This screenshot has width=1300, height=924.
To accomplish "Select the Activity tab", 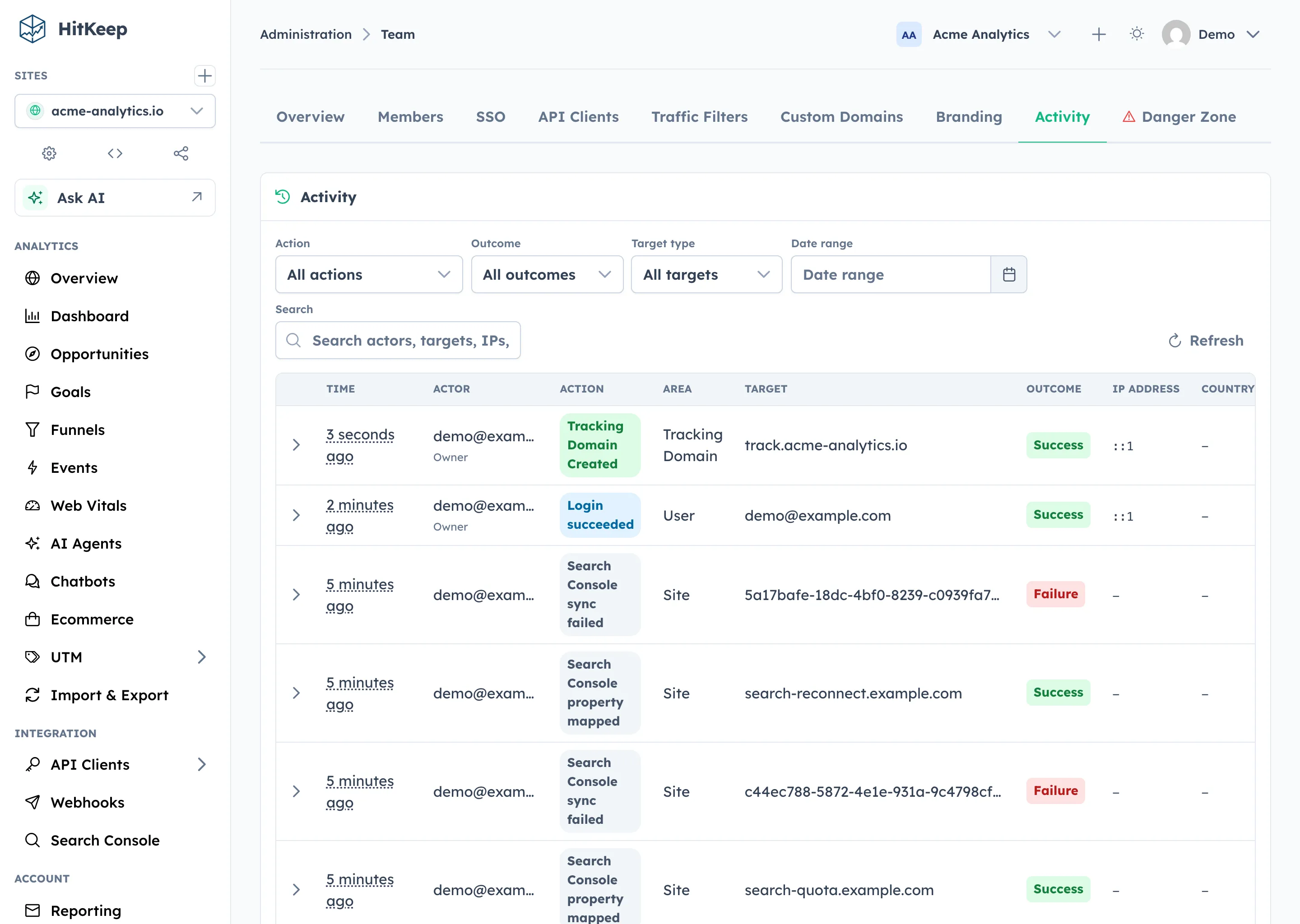I will pyautogui.click(x=1062, y=117).
